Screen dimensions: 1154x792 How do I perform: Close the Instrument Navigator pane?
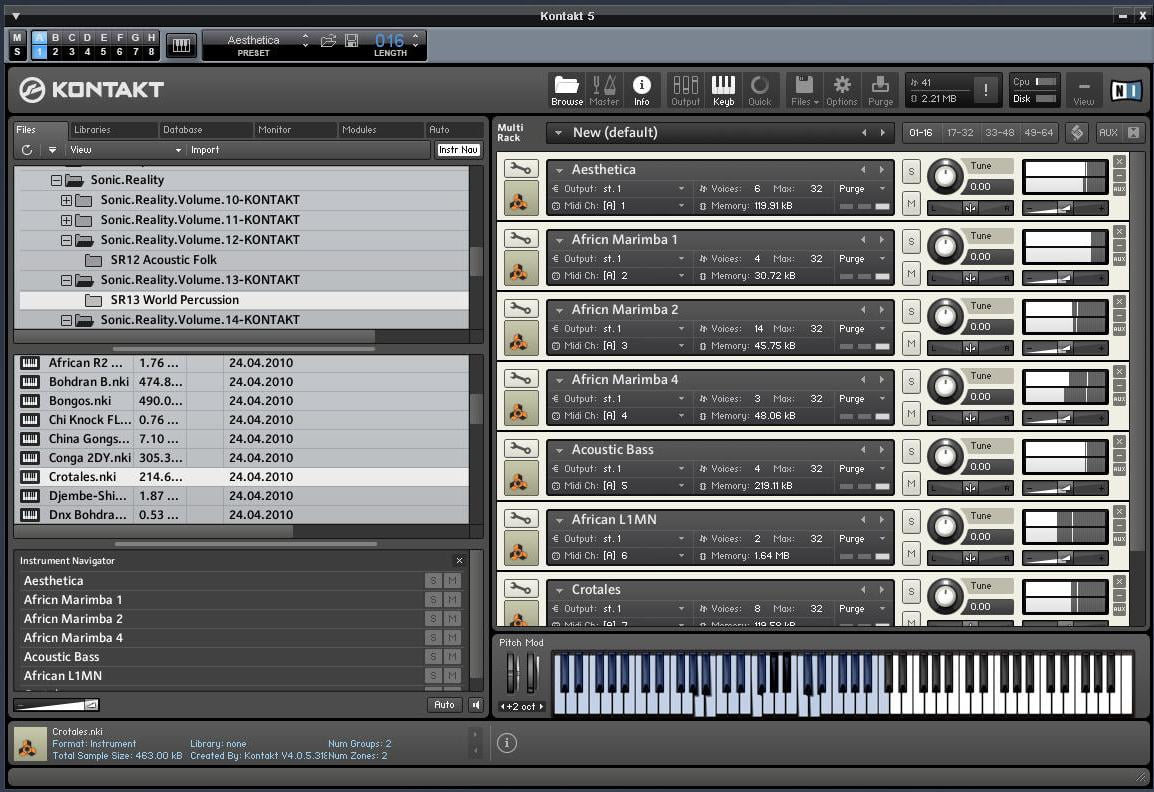[459, 561]
